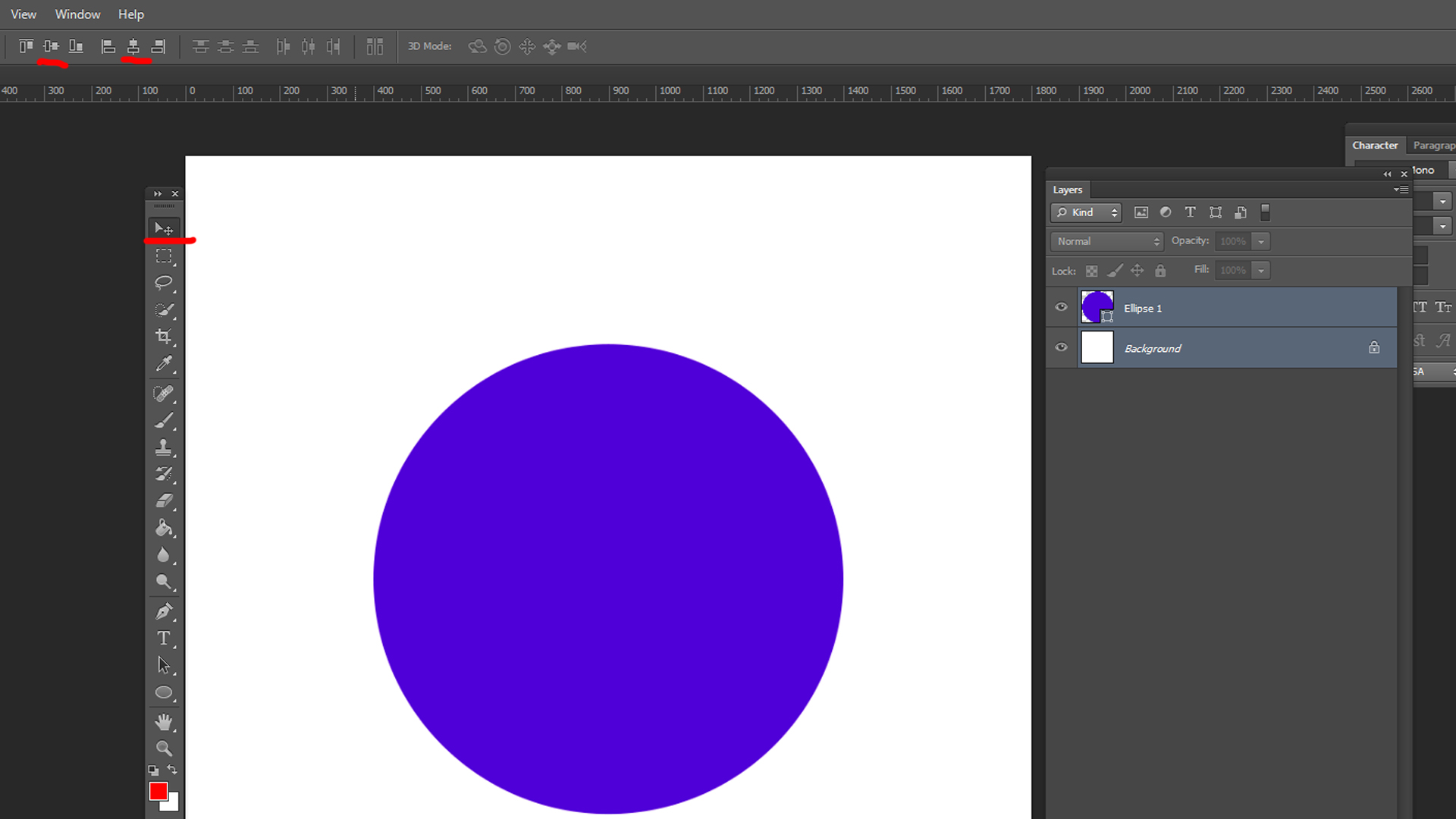Click Align top edges button

pyautogui.click(x=26, y=46)
